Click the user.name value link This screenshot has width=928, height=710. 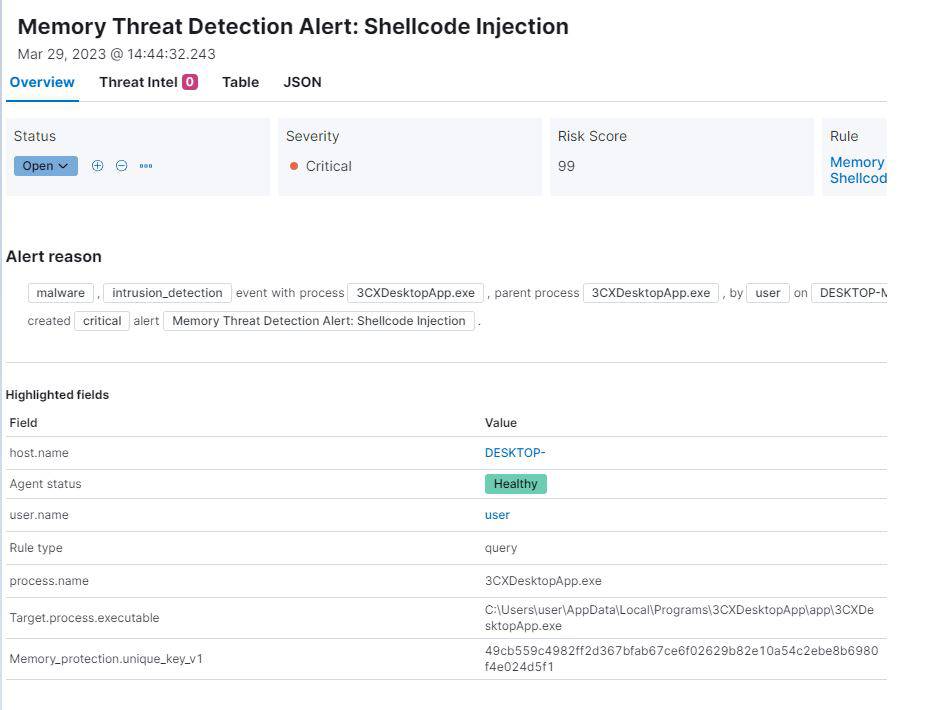[x=497, y=515]
